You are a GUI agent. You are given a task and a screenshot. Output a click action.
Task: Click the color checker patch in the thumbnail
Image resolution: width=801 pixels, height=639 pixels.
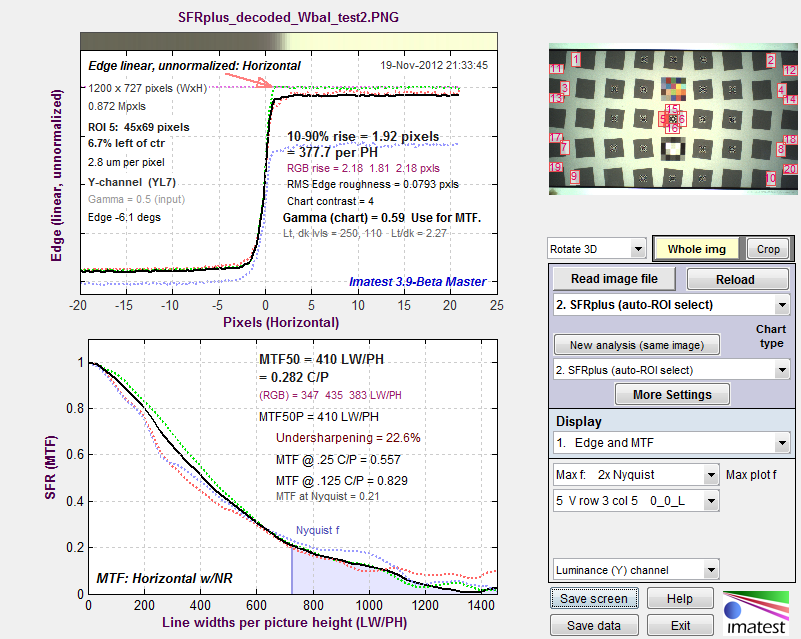[x=673, y=89]
